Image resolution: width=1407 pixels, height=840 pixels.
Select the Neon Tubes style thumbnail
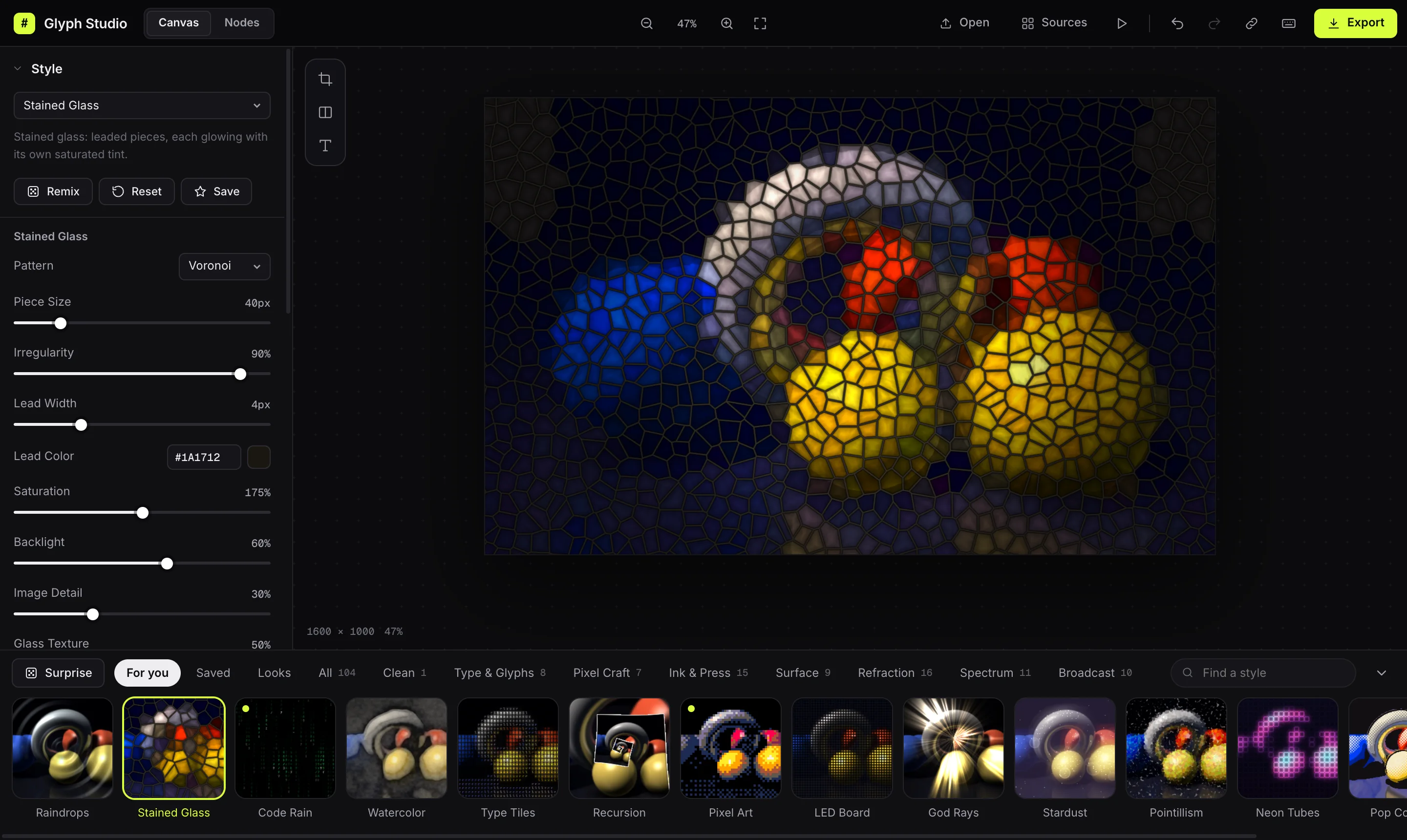pyautogui.click(x=1287, y=748)
